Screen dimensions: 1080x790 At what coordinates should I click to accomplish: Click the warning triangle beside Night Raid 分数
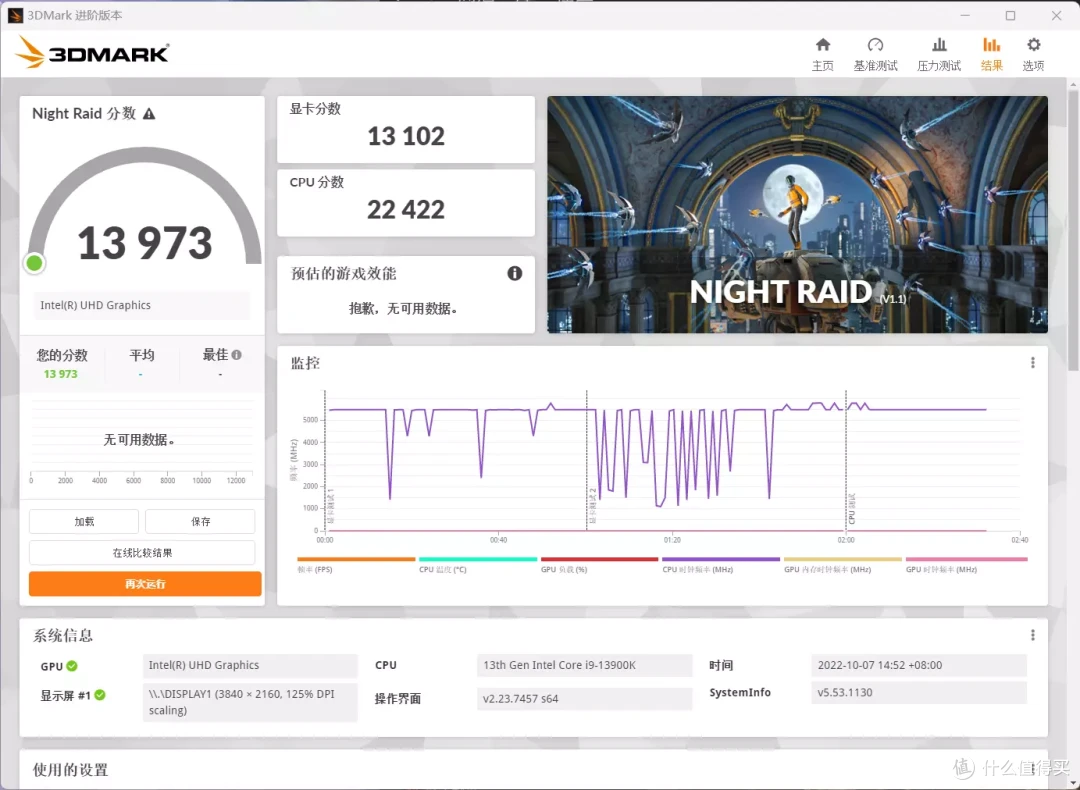click(x=149, y=114)
